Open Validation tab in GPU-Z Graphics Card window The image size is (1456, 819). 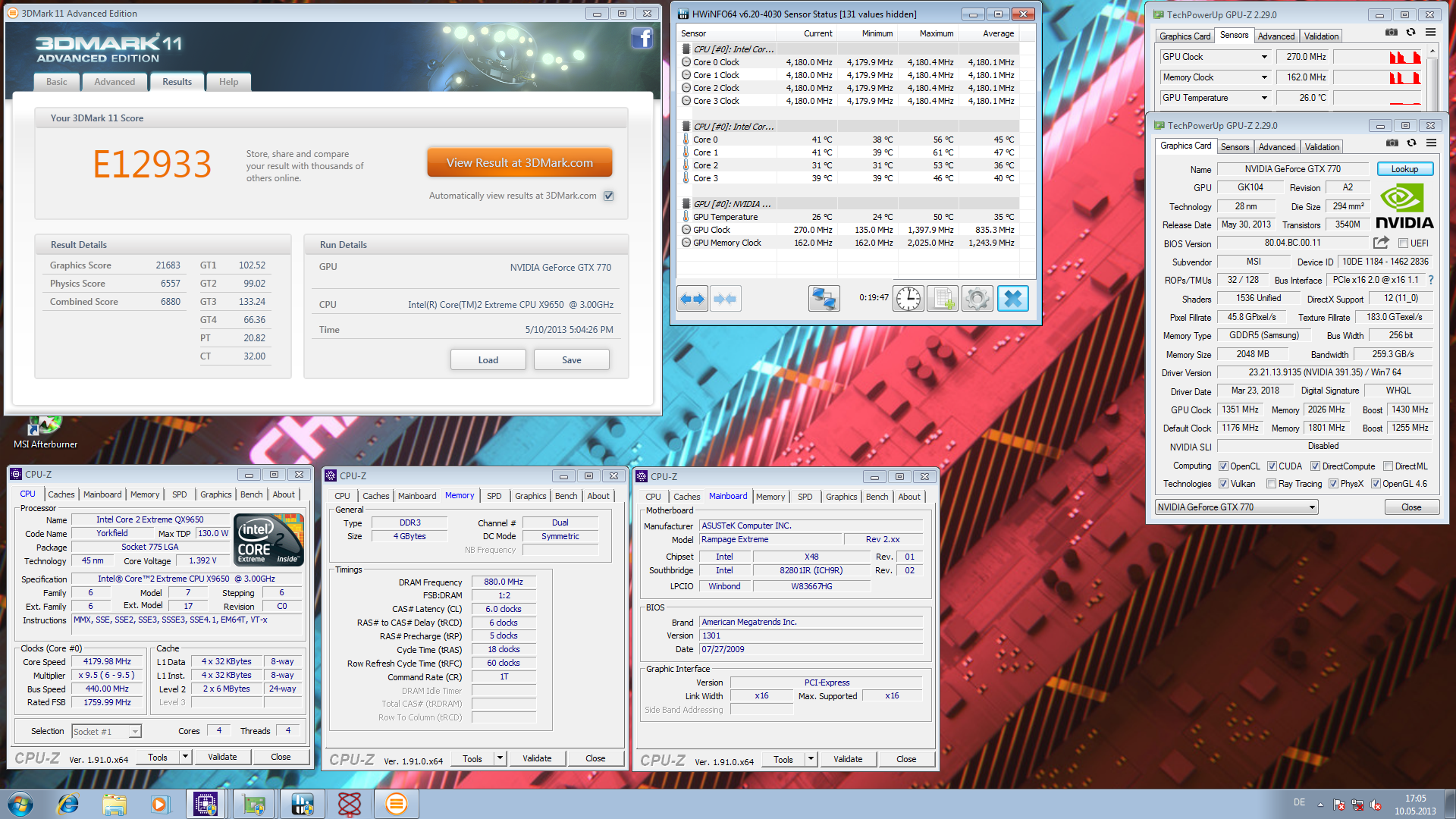(1322, 147)
